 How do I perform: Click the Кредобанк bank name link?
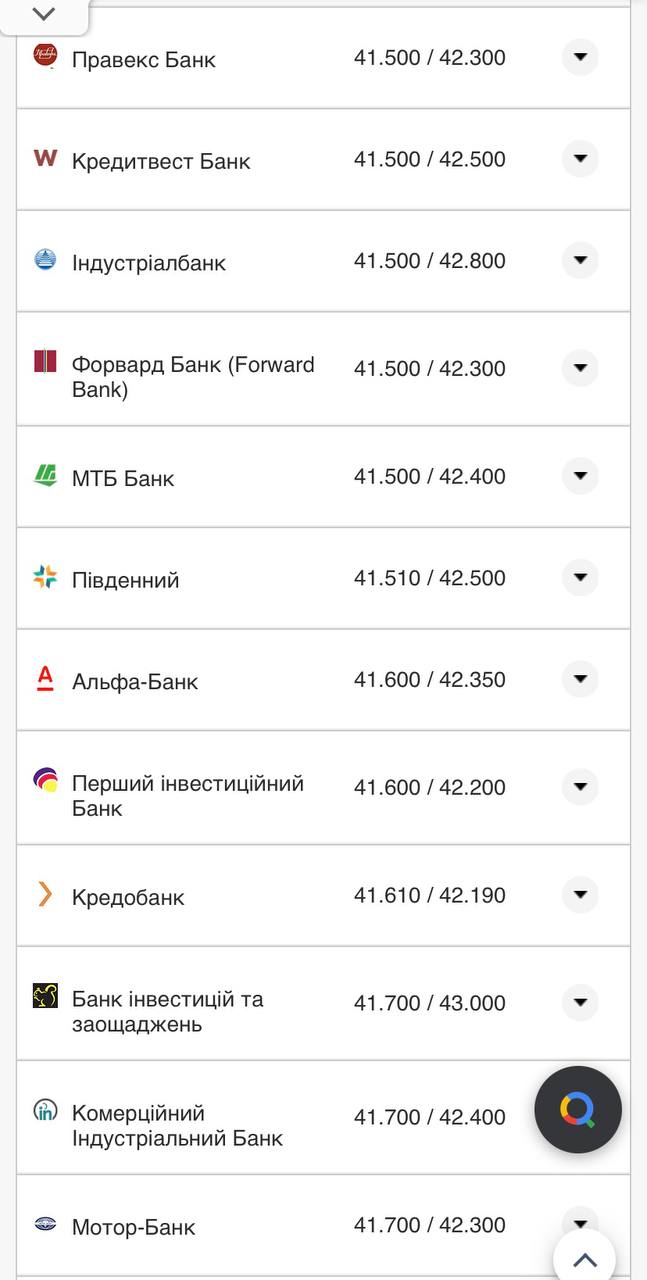(128, 897)
